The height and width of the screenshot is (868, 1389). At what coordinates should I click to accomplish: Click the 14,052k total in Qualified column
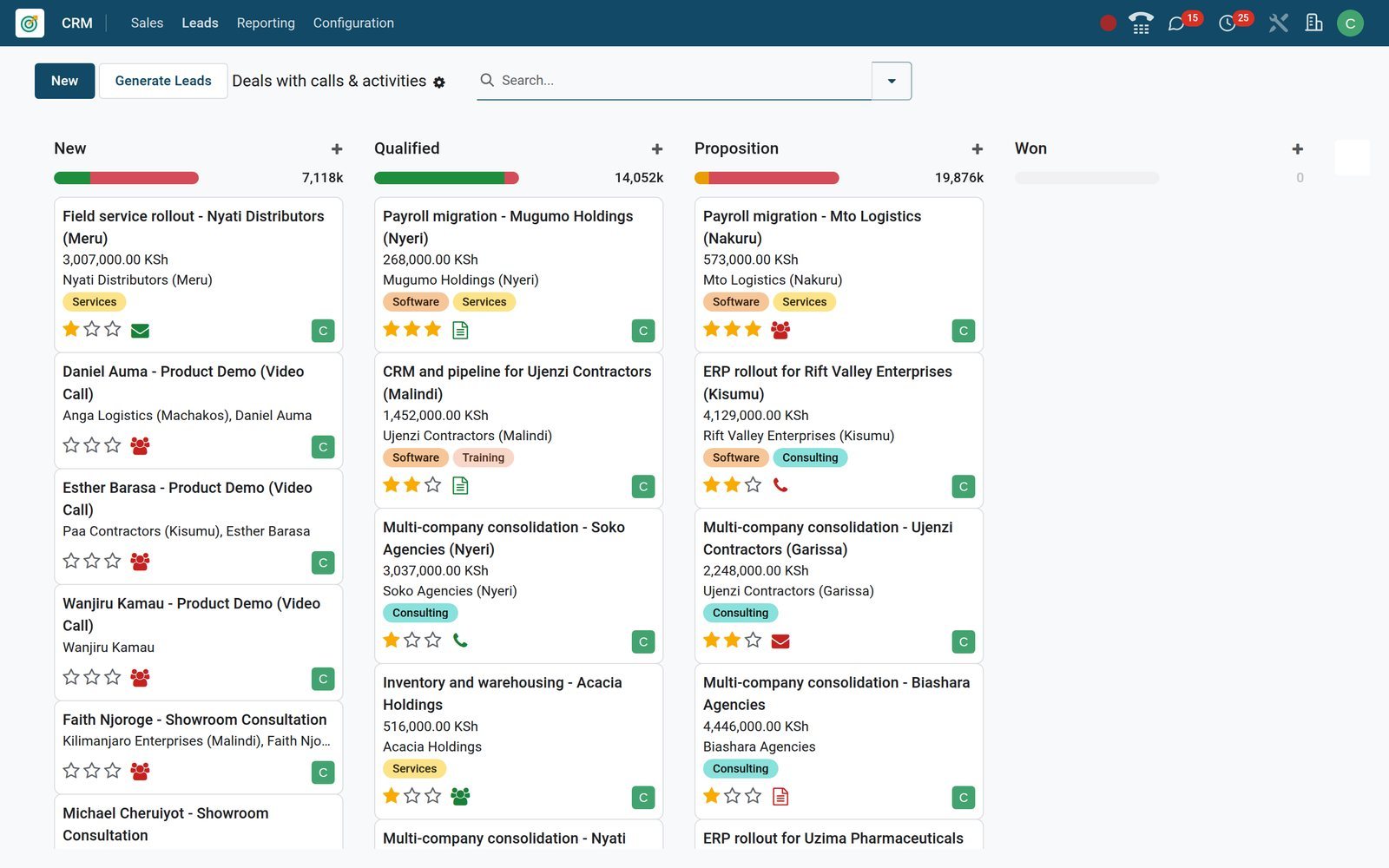click(639, 178)
